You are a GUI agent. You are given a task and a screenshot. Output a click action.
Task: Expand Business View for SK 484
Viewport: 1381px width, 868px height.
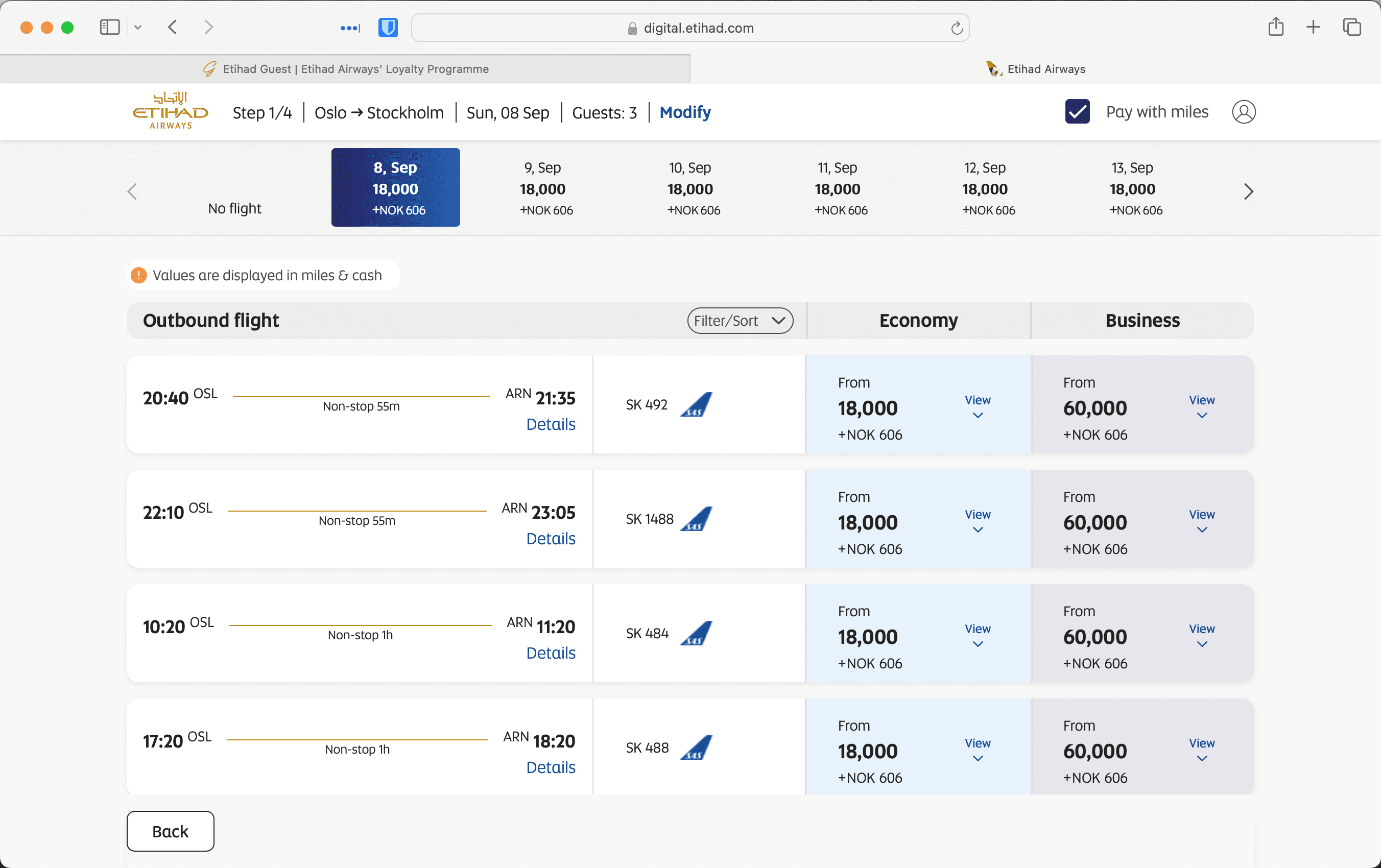(x=1202, y=635)
